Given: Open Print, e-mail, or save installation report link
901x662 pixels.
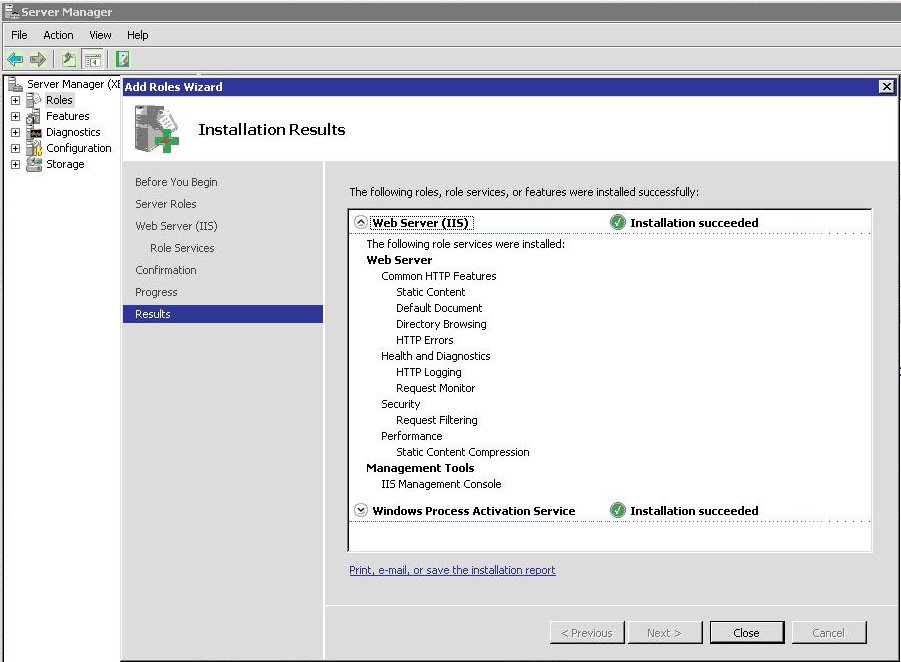Looking at the screenshot, I should click(x=452, y=570).
